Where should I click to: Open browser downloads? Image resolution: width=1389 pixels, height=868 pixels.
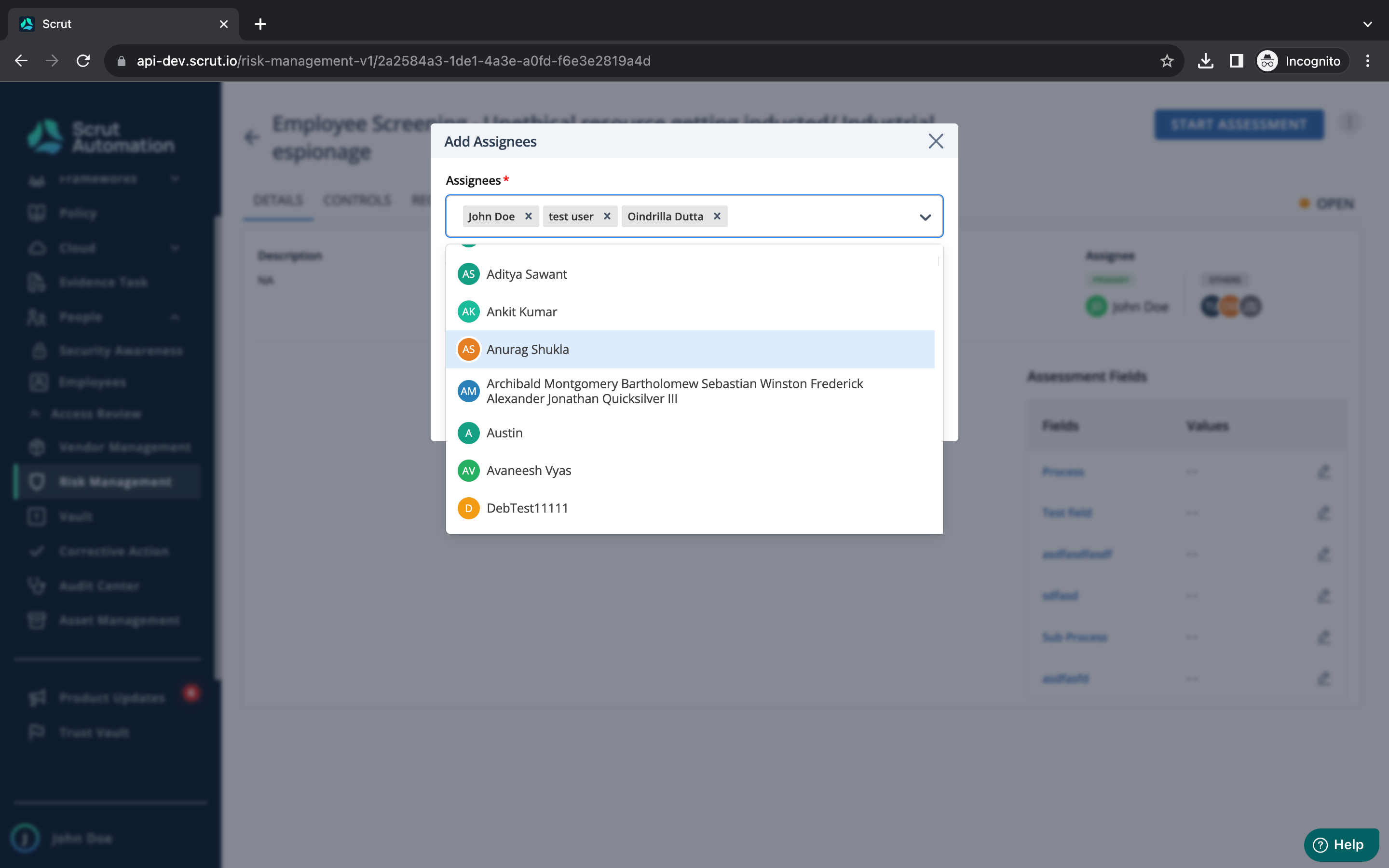pyautogui.click(x=1205, y=61)
